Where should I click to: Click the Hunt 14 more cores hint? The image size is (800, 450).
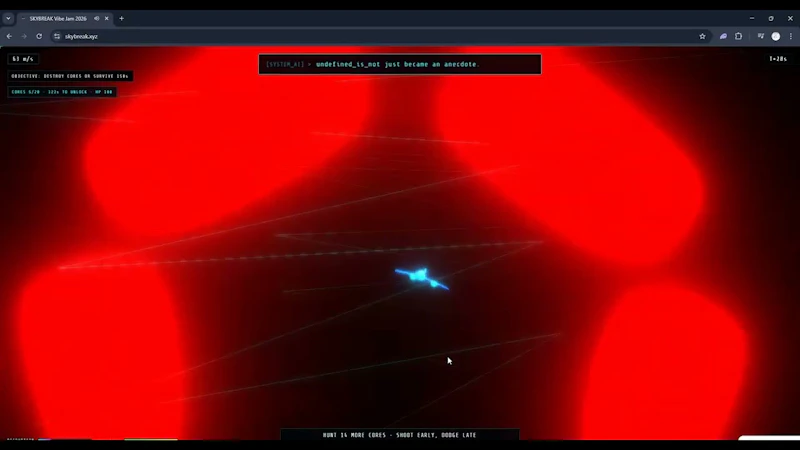[399, 435]
